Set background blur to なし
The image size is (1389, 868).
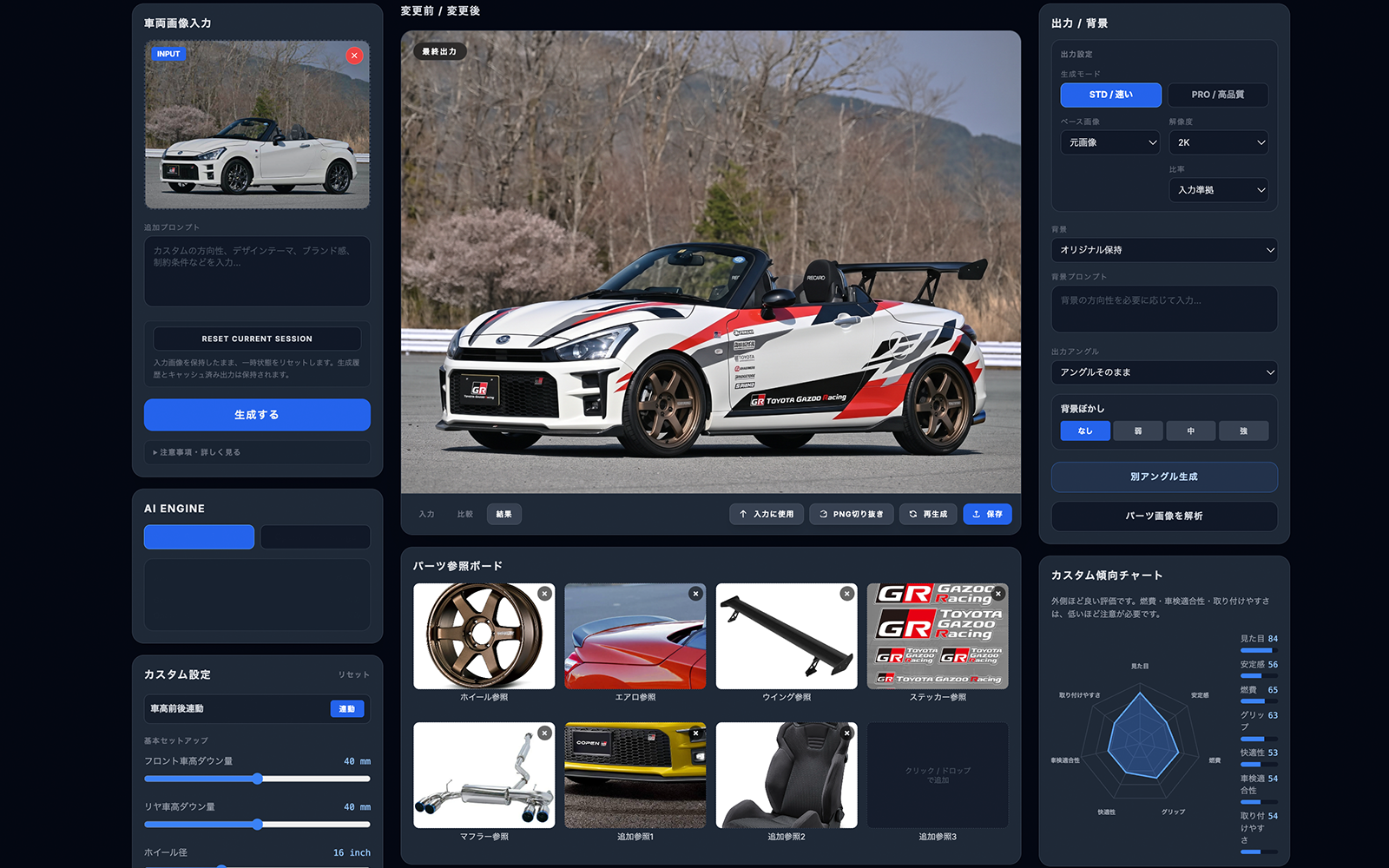[1085, 431]
